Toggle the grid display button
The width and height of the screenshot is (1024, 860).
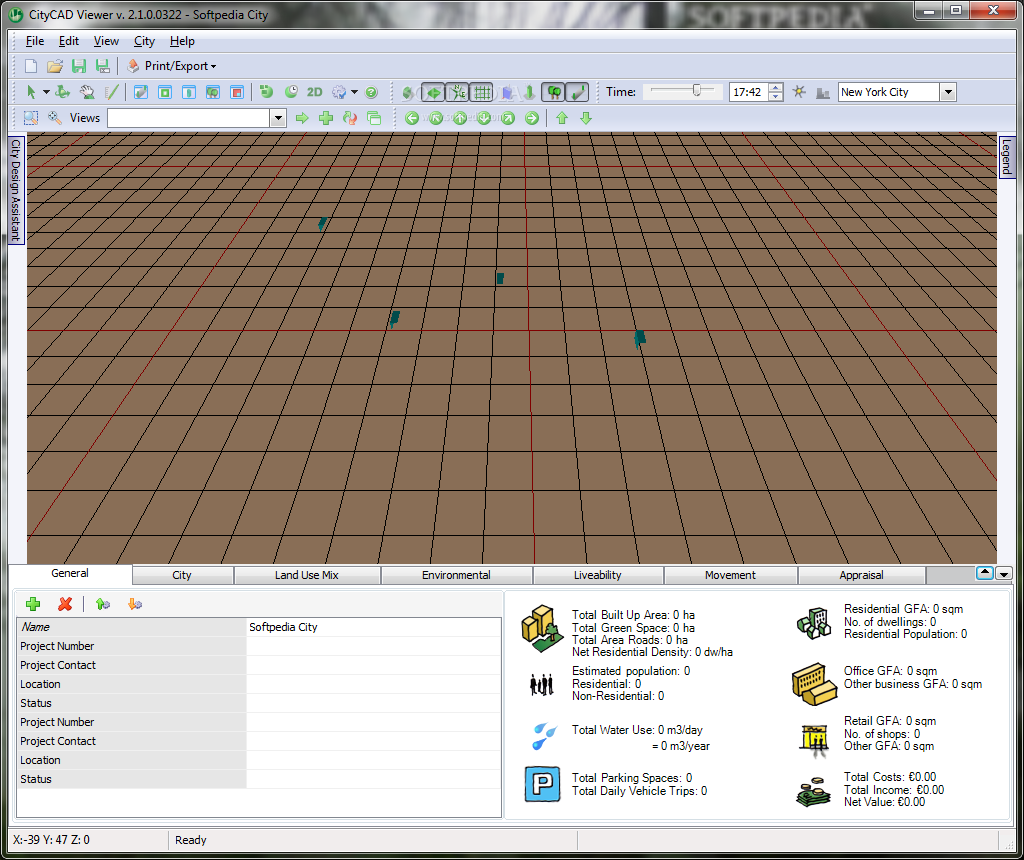(482, 92)
